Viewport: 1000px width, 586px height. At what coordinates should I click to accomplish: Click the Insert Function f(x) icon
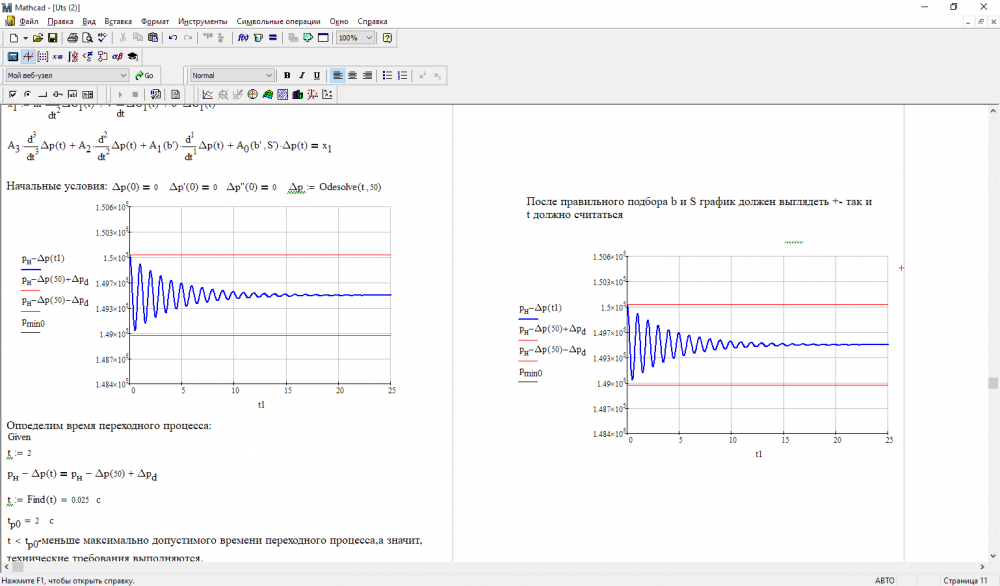pyautogui.click(x=243, y=38)
